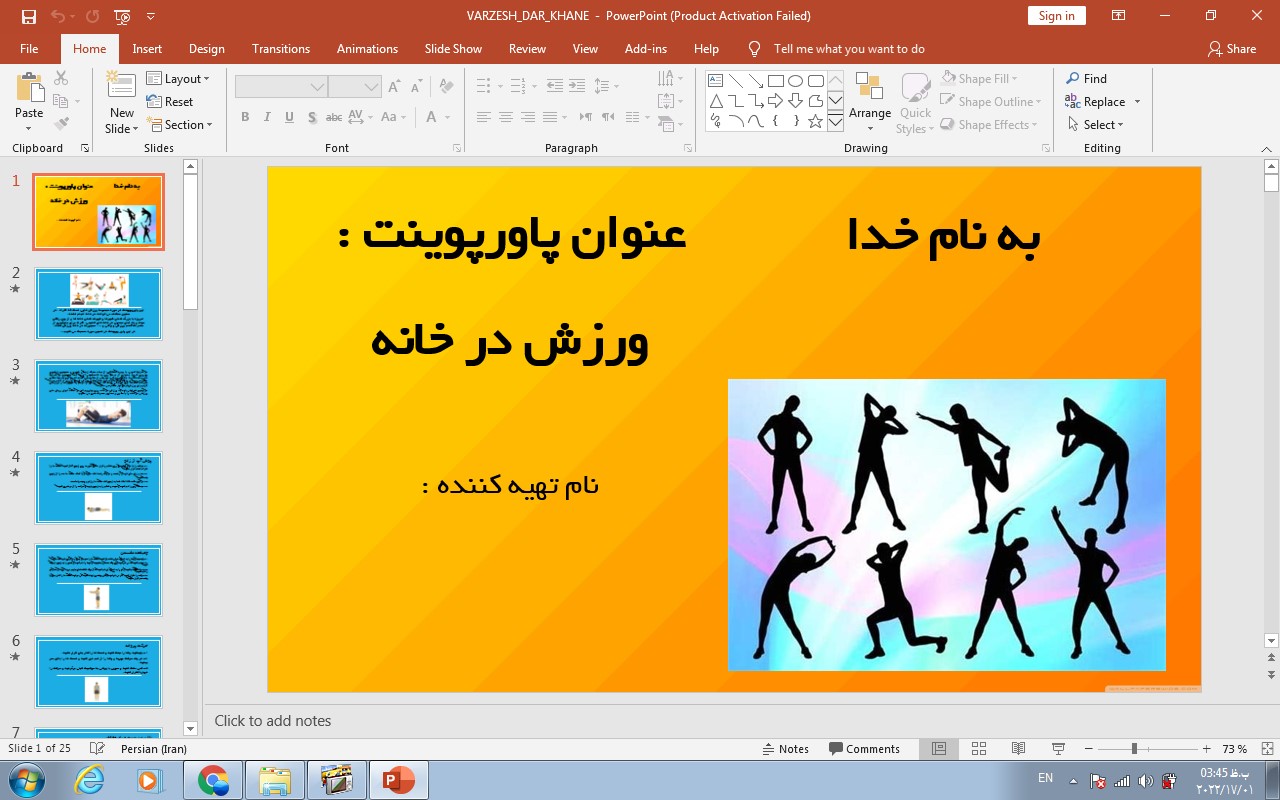This screenshot has height=800, width=1280.
Task: Toggle Normal view button in status bar
Action: click(939, 749)
